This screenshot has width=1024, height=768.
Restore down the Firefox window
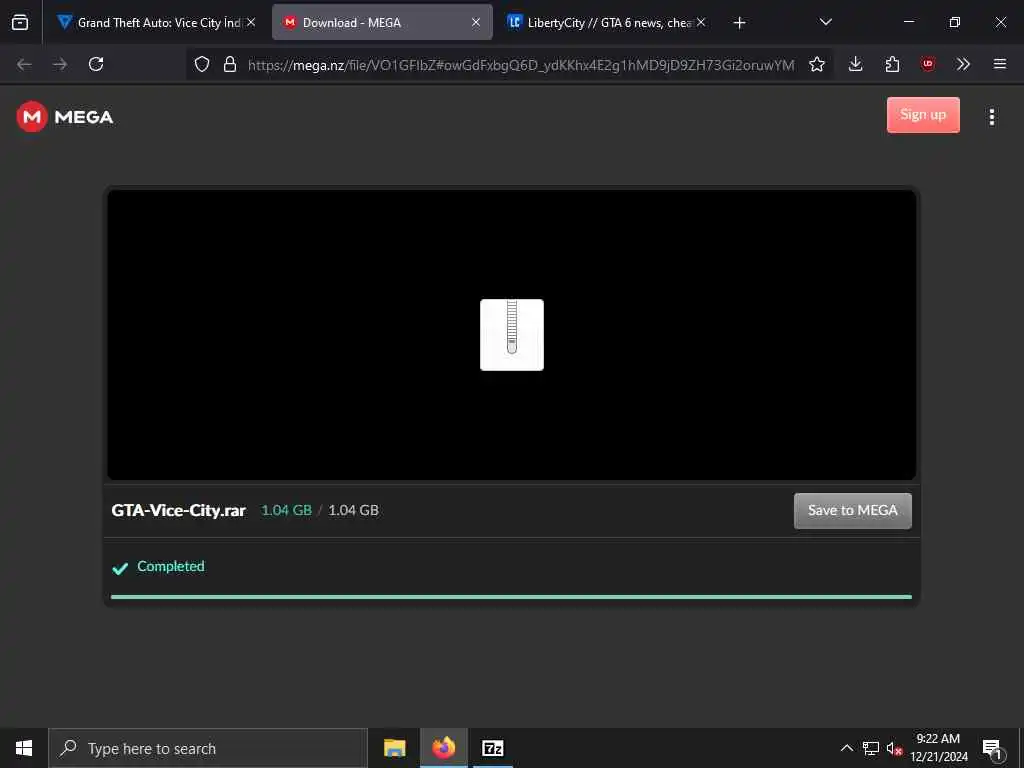click(x=954, y=22)
